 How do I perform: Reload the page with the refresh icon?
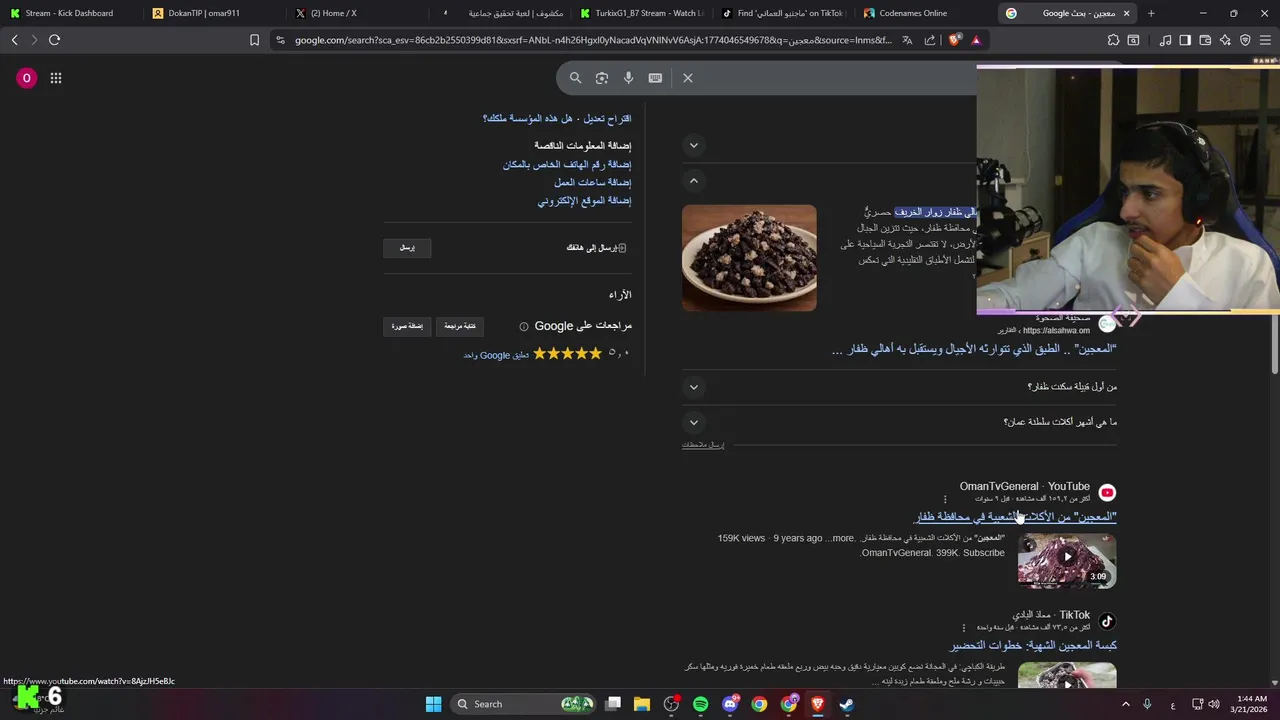pyautogui.click(x=54, y=40)
